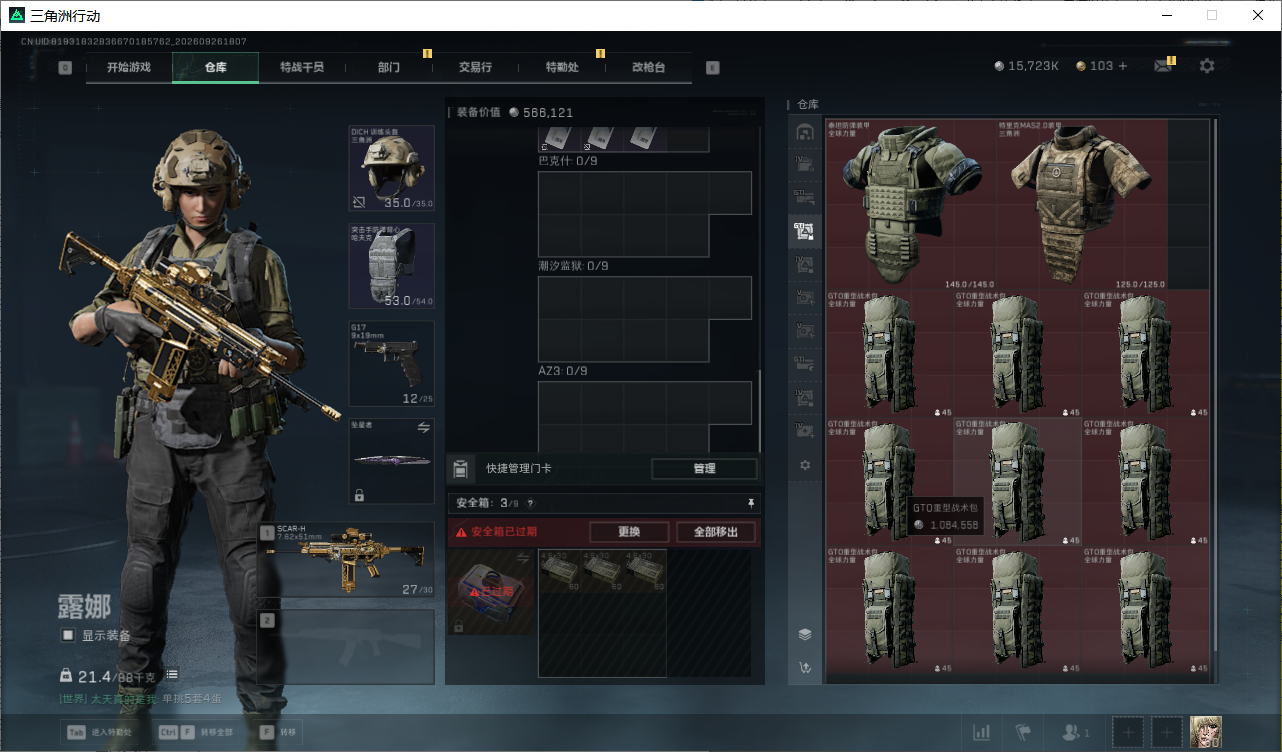
Task: Click the empty secondary weapon slot 2
Action: (346, 646)
